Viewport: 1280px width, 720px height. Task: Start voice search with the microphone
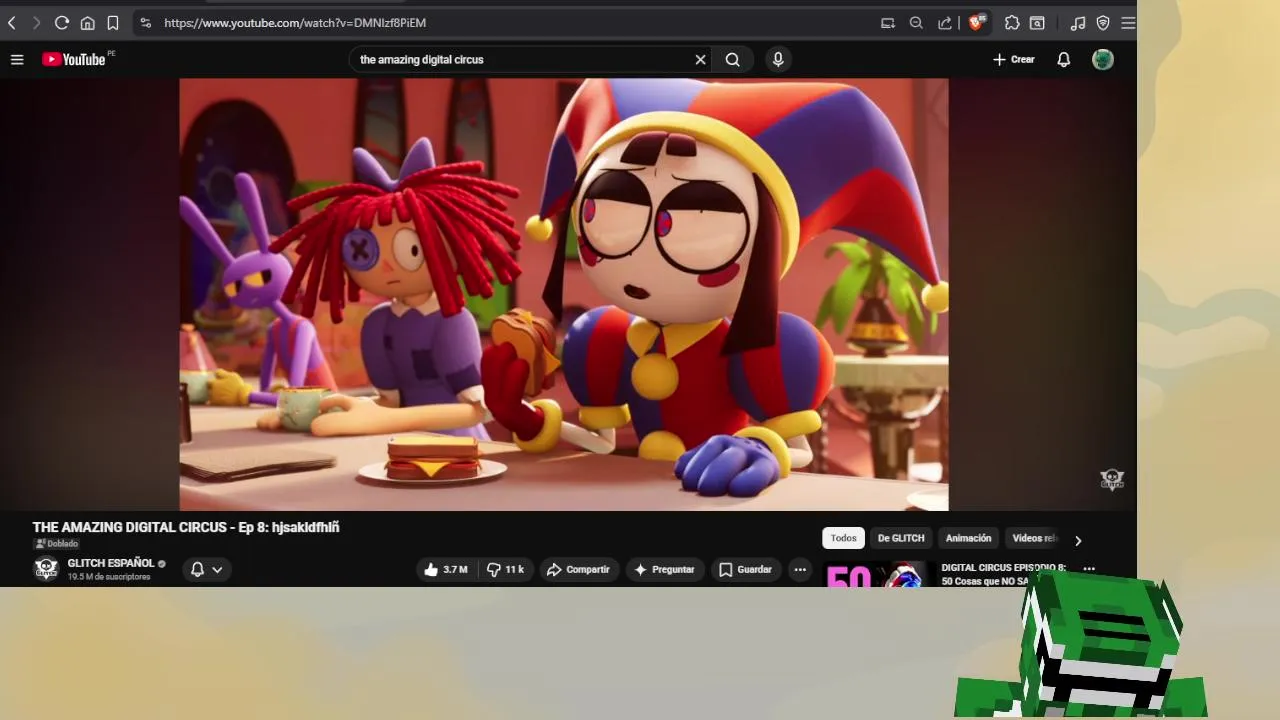[778, 60]
